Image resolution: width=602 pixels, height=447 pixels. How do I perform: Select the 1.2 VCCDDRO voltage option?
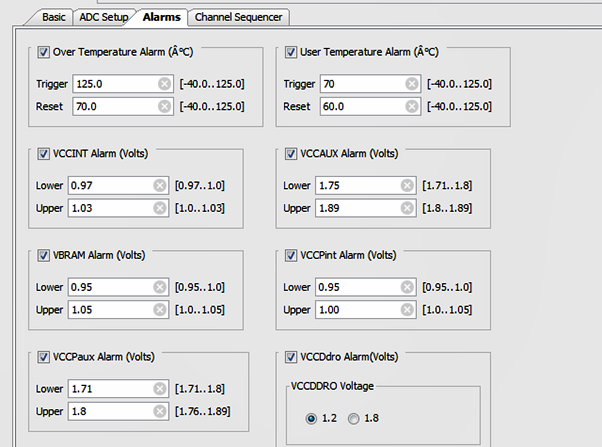[x=311, y=418]
